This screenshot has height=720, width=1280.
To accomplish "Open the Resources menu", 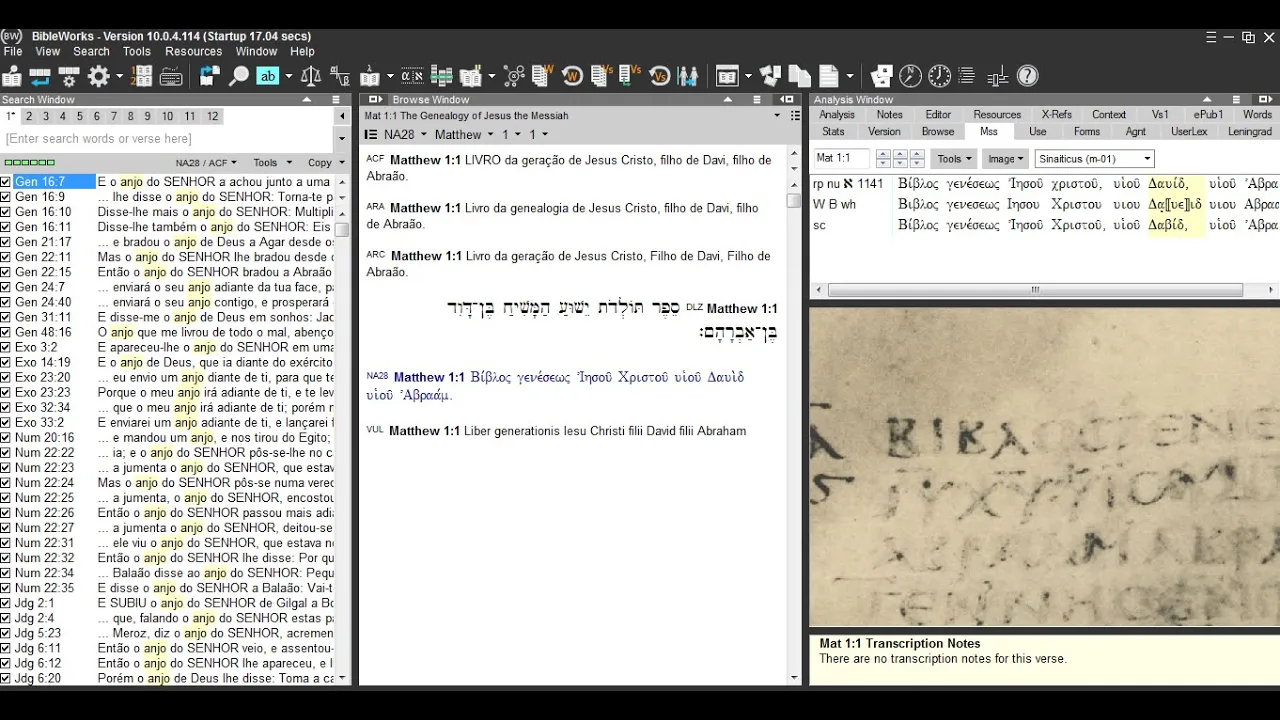I will [x=193, y=51].
